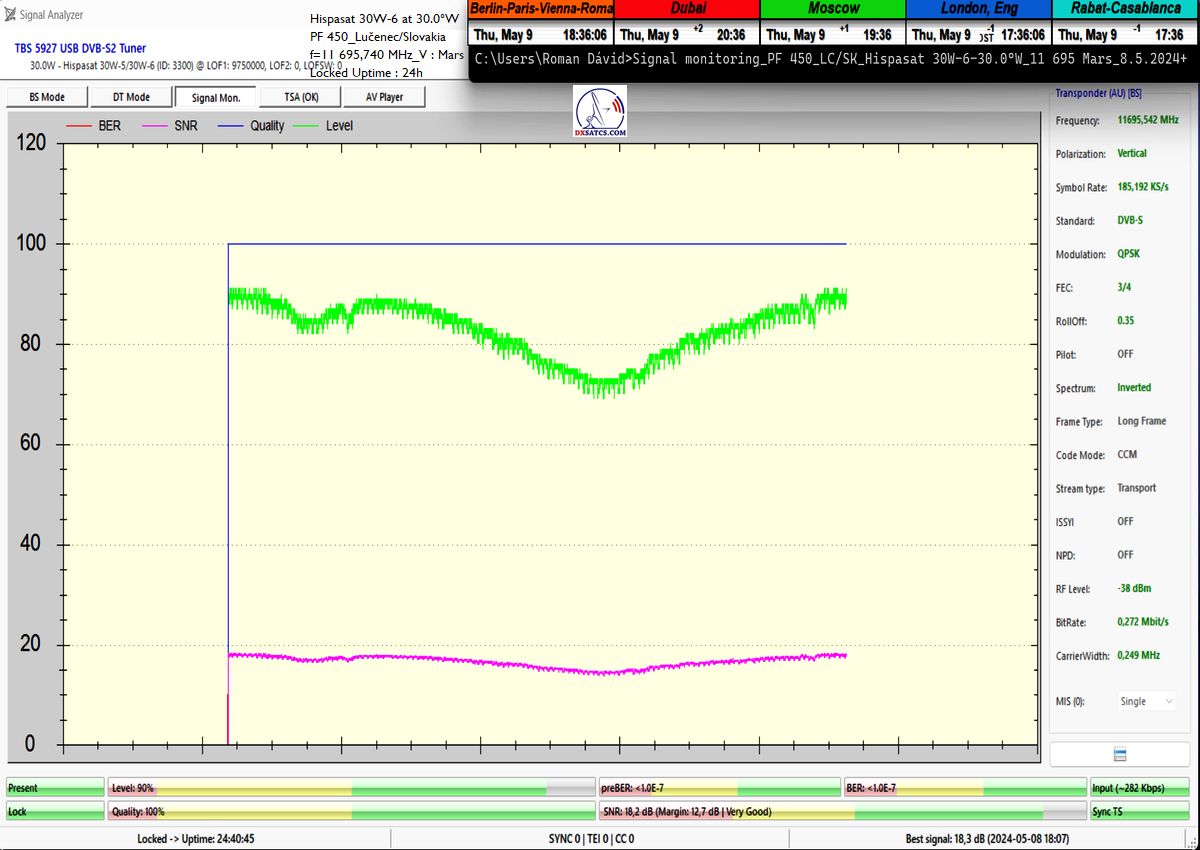
Task: Click the Present status indicator
Action: (55, 788)
